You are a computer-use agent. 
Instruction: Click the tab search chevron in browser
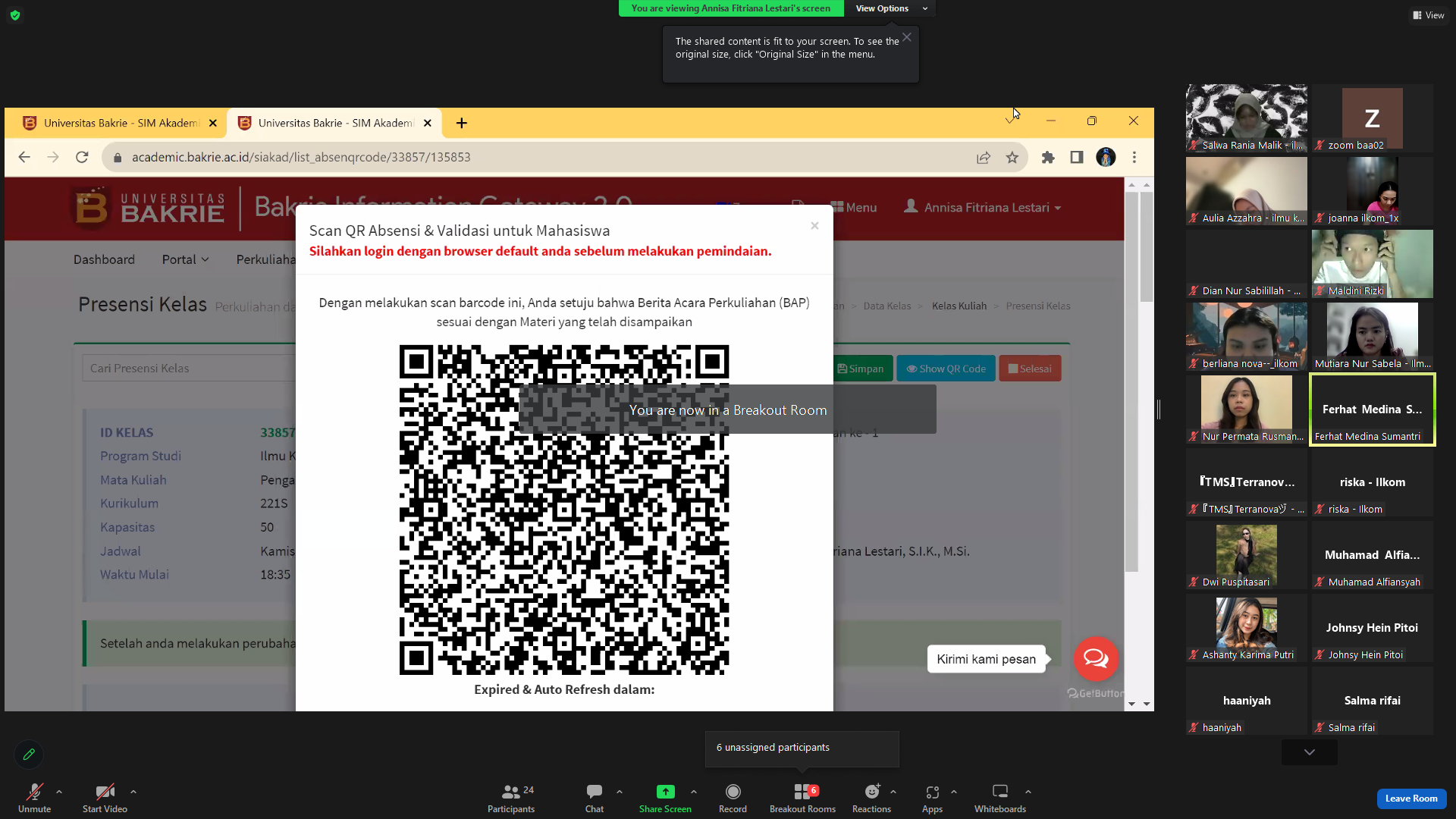pos(1010,121)
